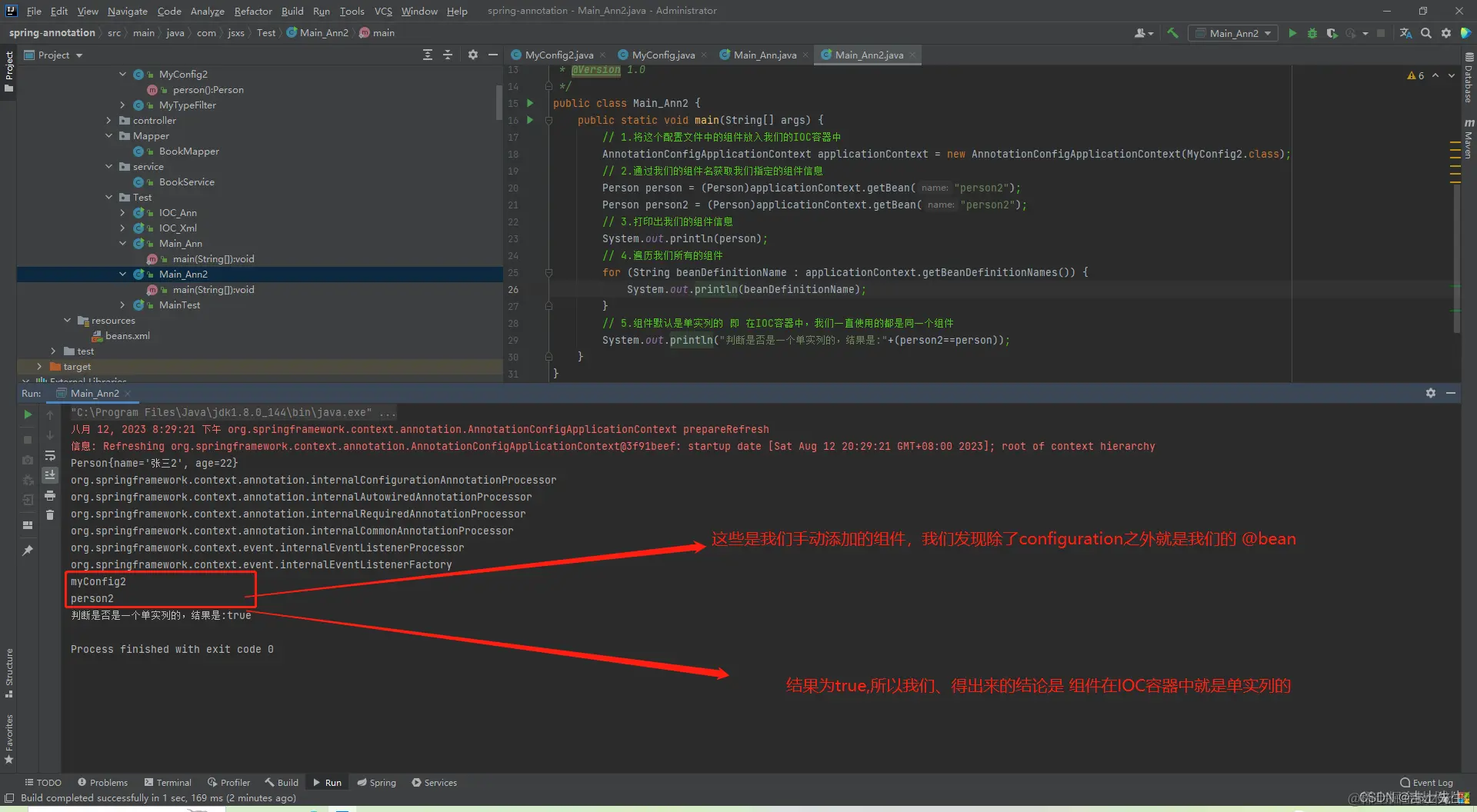Click the gutter run icon beside the main method

530,120
